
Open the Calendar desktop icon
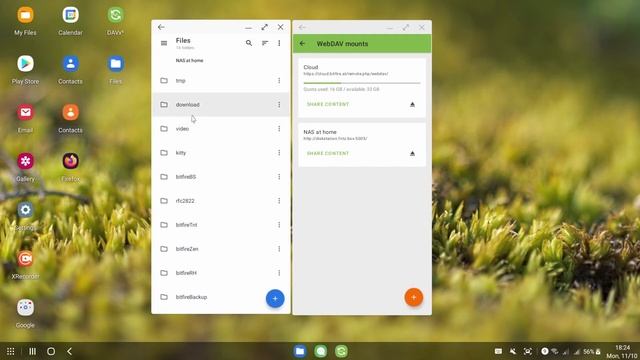pyautogui.click(x=70, y=16)
